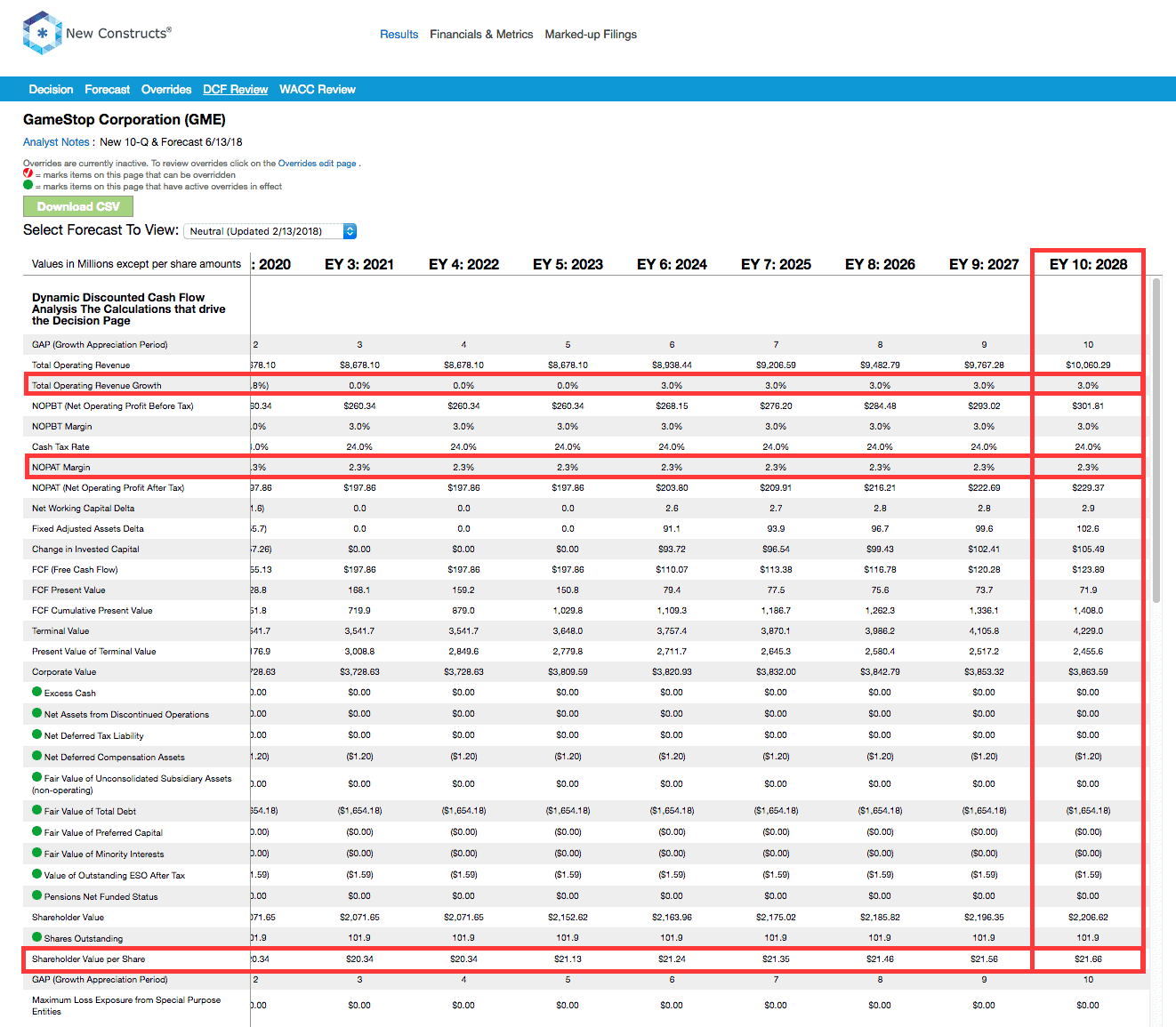Select the DCF Review menu item

[235, 90]
